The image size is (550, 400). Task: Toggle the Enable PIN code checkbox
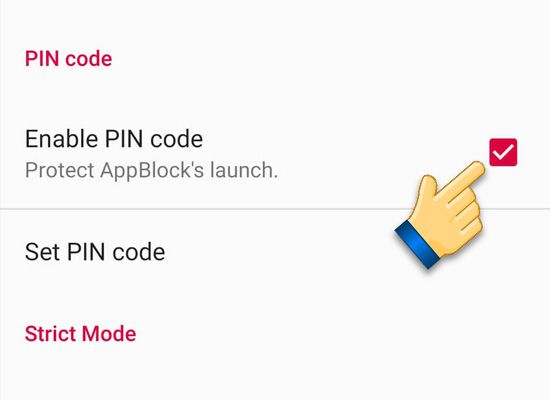503,152
